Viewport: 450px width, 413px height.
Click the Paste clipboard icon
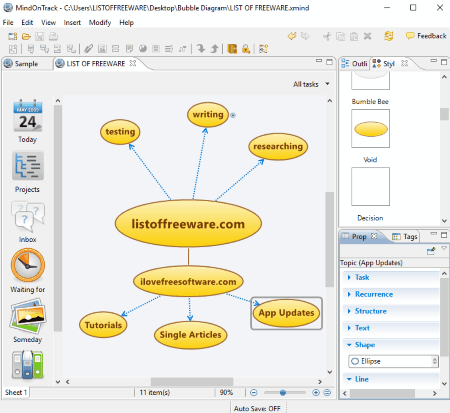click(354, 36)
